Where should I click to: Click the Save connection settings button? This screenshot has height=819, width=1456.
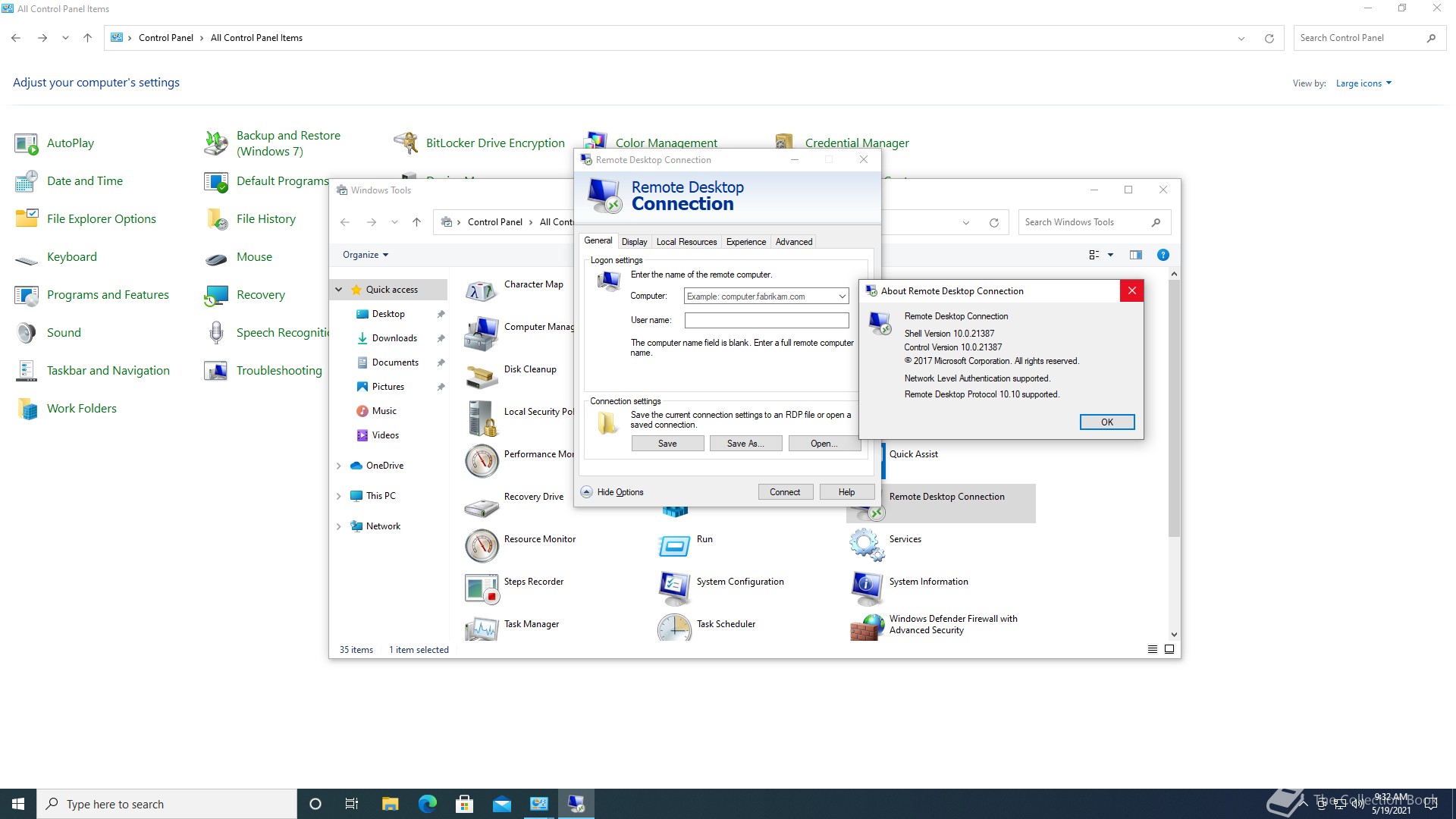[x=667, y=444]
